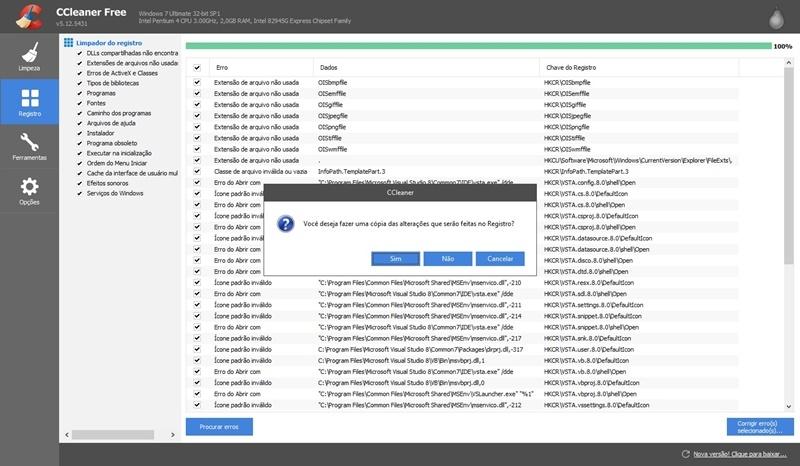Select the OISpngfile error row

coord(462,127)
